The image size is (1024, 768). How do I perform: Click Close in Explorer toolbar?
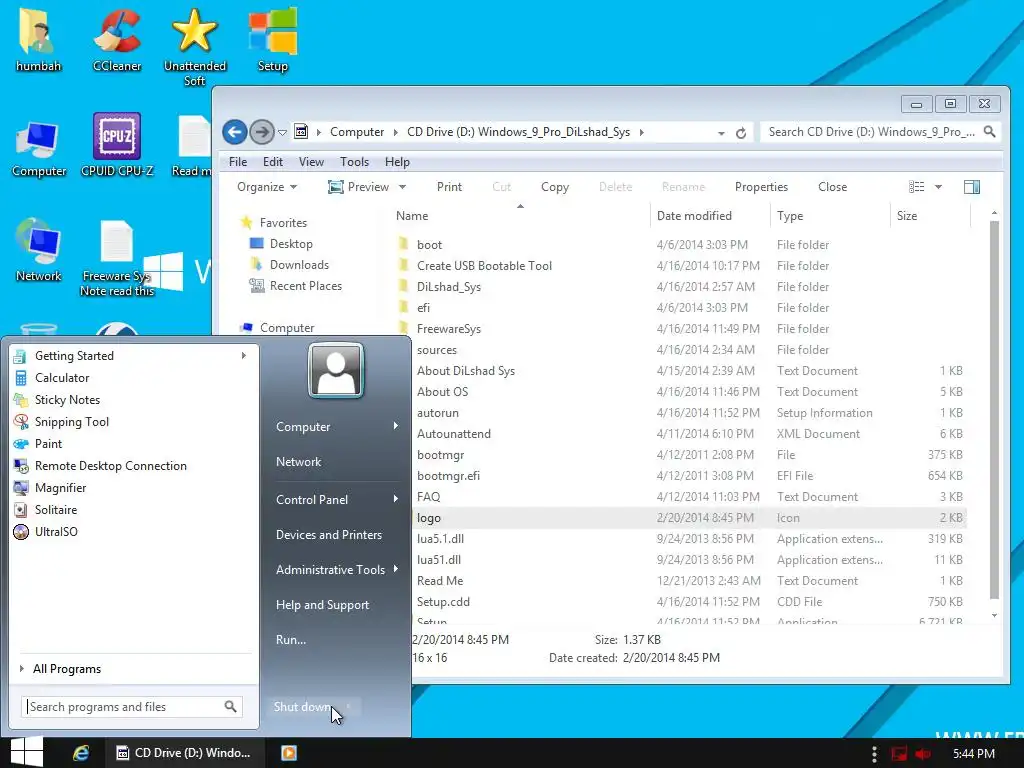(833, 187)
